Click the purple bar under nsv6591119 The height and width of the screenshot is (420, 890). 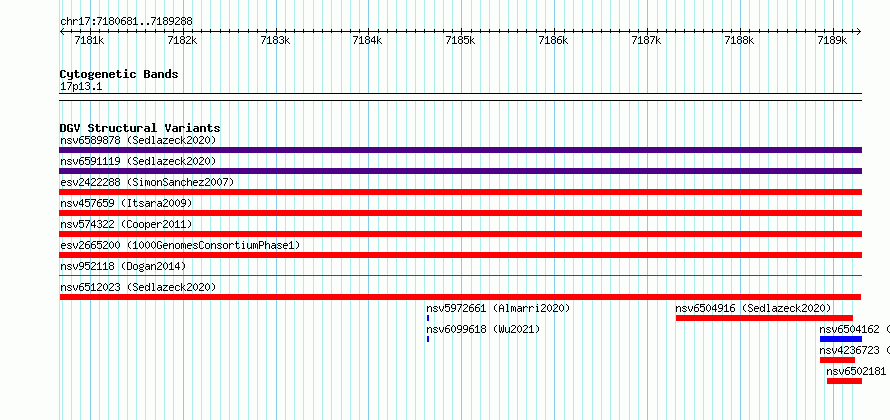460,171
